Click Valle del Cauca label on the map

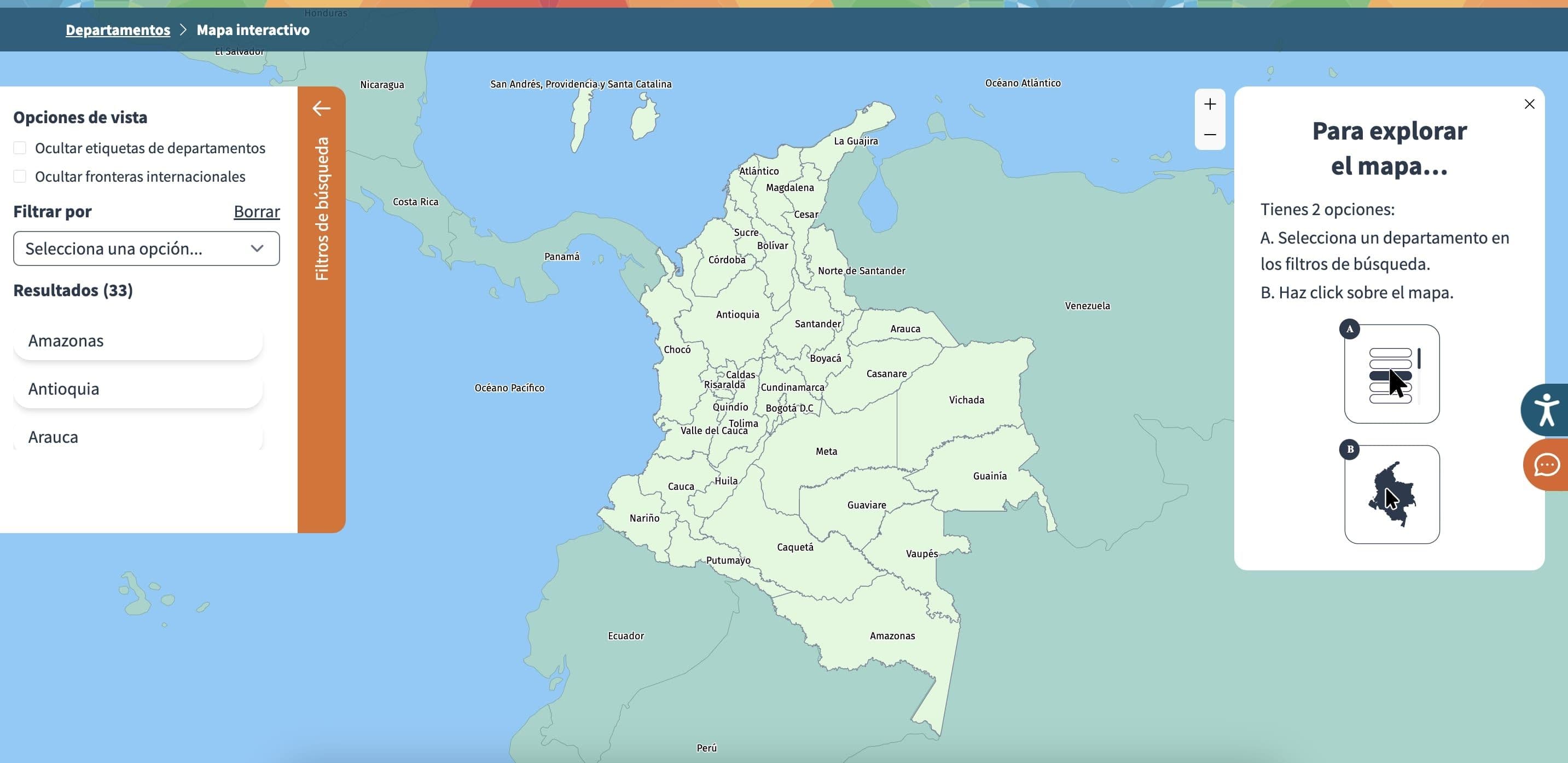[x=713, y=431]
